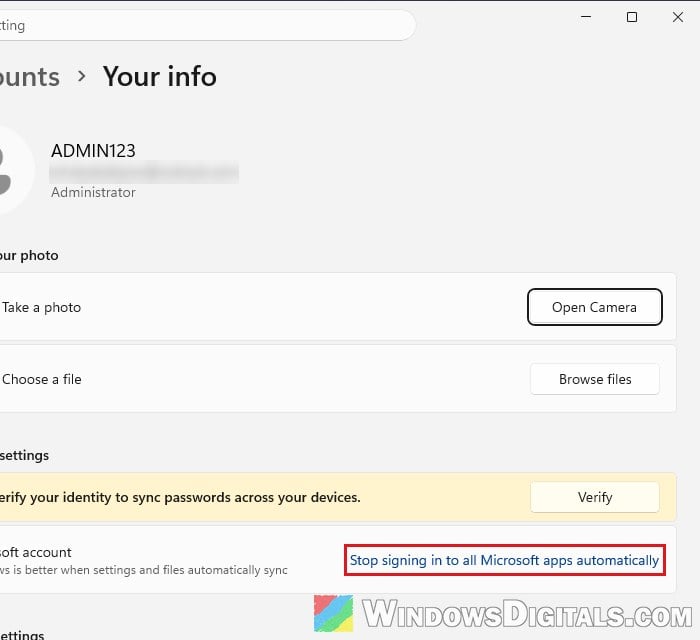Viewport: 700px width, 640px height.
Task: Click the breadcrumb chevron separator
Action: click(81, 76)
